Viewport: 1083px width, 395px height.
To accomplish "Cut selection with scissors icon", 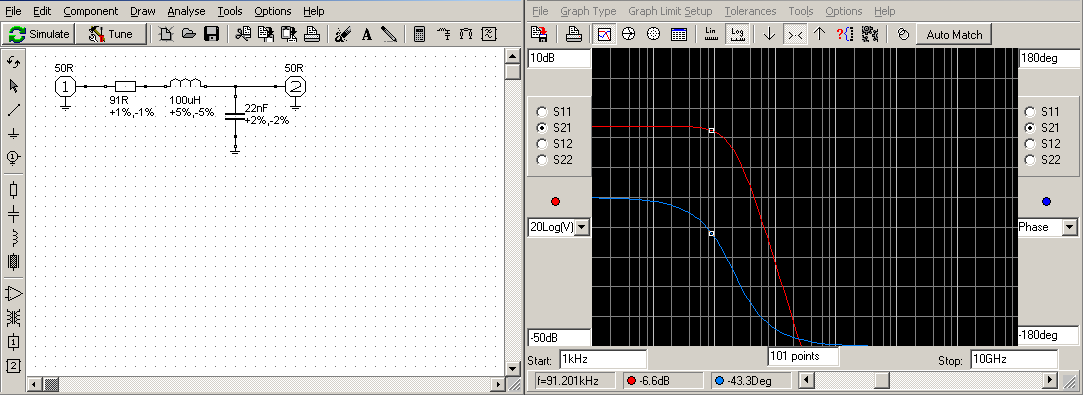I will (242, 34).
